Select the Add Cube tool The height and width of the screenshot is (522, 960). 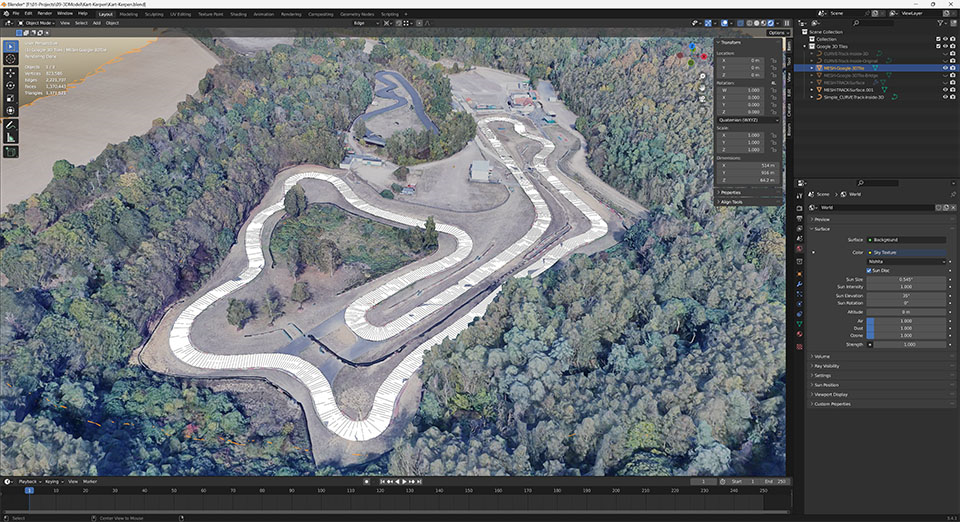tap(10, 152)
